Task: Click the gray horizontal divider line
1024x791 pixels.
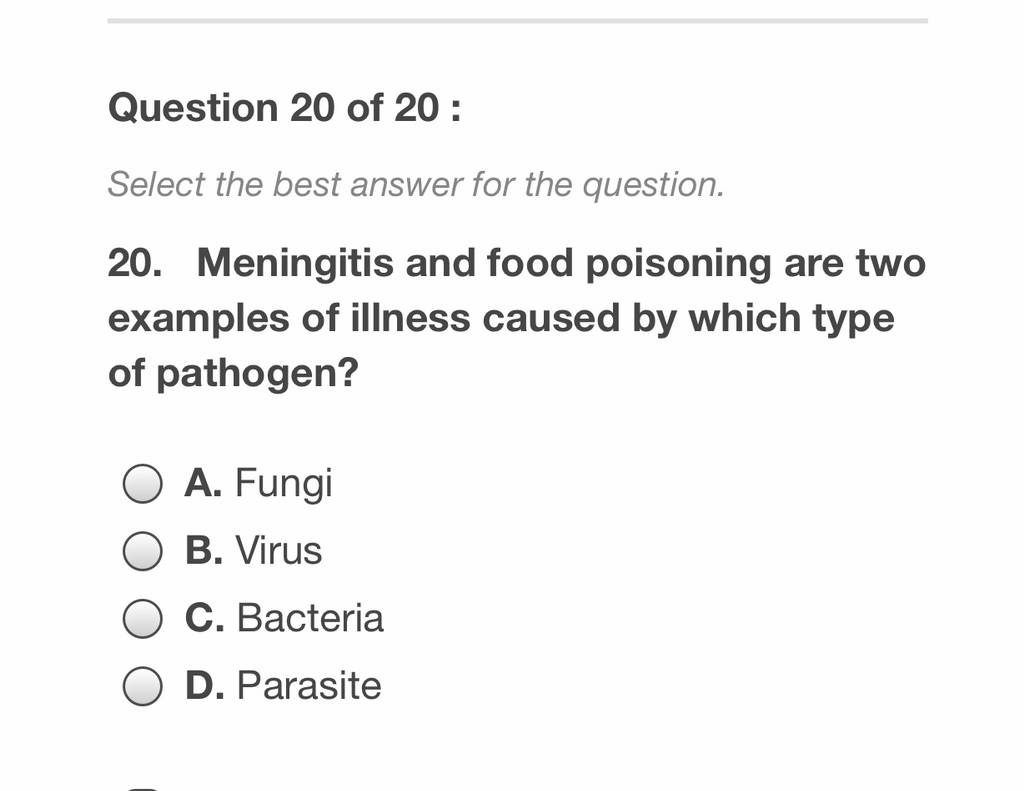Action: (x=518, y=21)
